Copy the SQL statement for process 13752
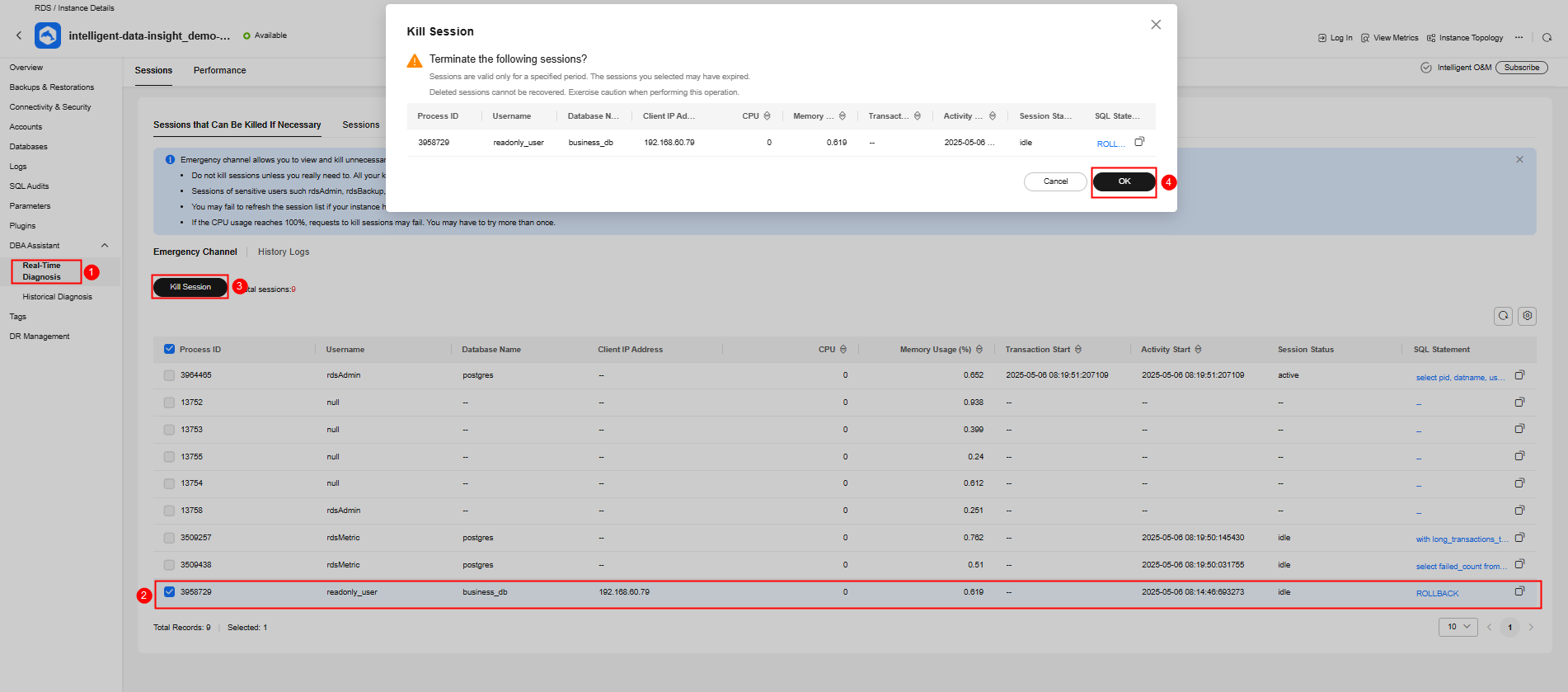Viewport: 1568px width, 692px height. click(x=1519, y=402)
